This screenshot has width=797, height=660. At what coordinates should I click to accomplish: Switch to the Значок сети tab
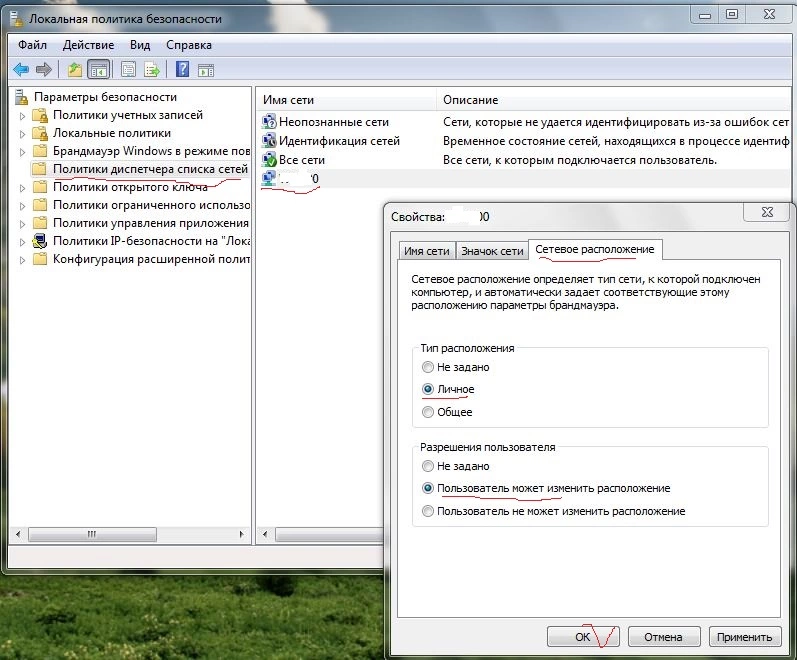(x=492, y=251)
